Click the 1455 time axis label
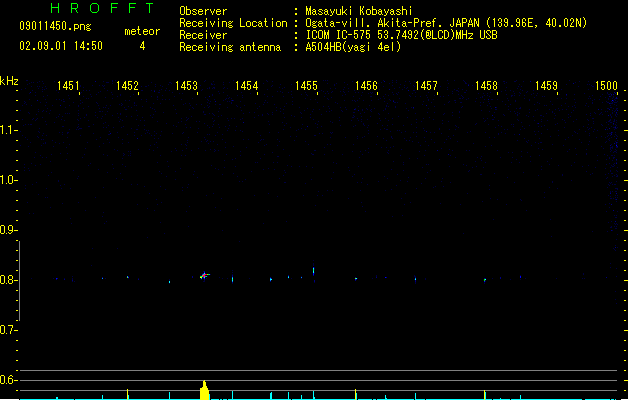 (x=306, y=86)
